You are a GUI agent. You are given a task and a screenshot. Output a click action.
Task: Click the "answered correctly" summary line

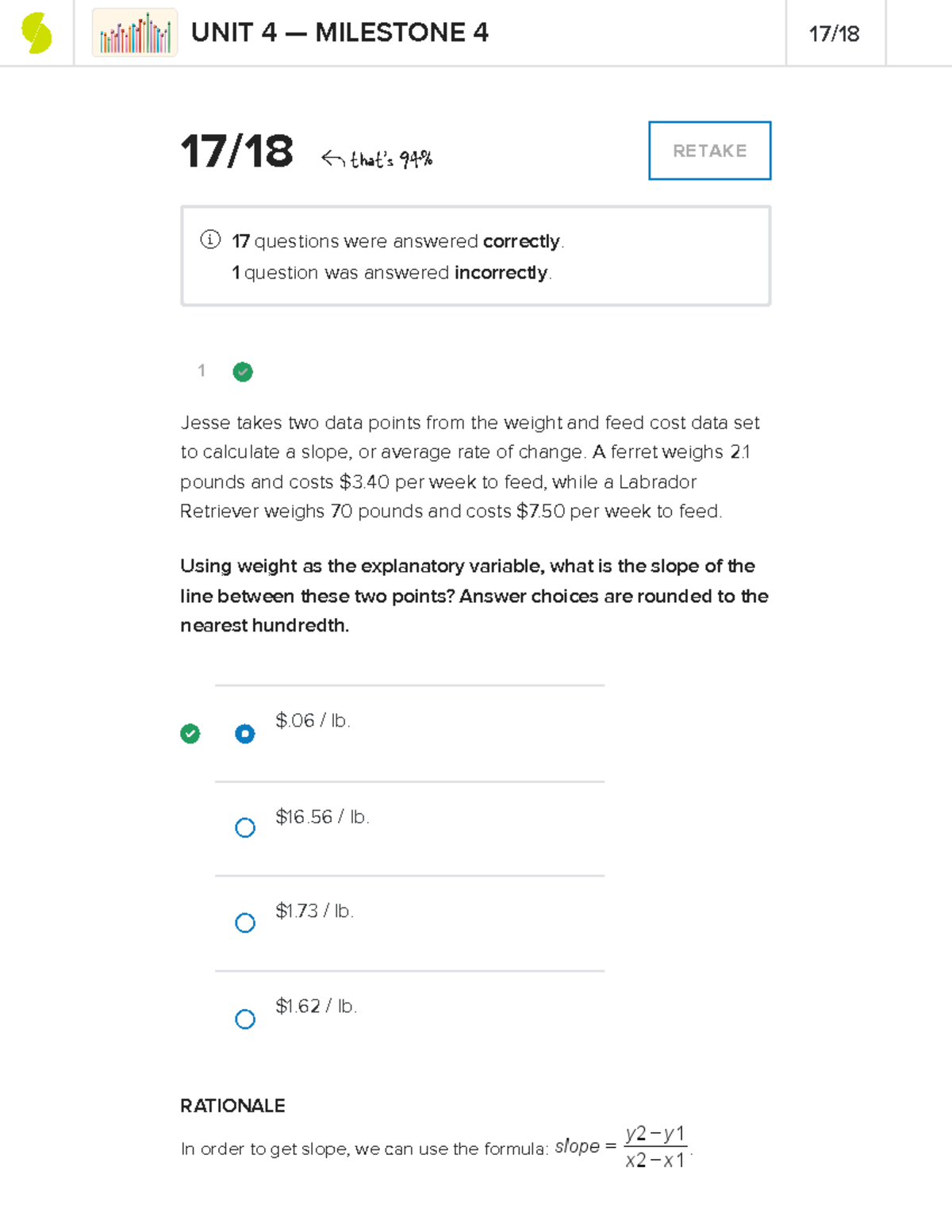[x=398, y=241]
